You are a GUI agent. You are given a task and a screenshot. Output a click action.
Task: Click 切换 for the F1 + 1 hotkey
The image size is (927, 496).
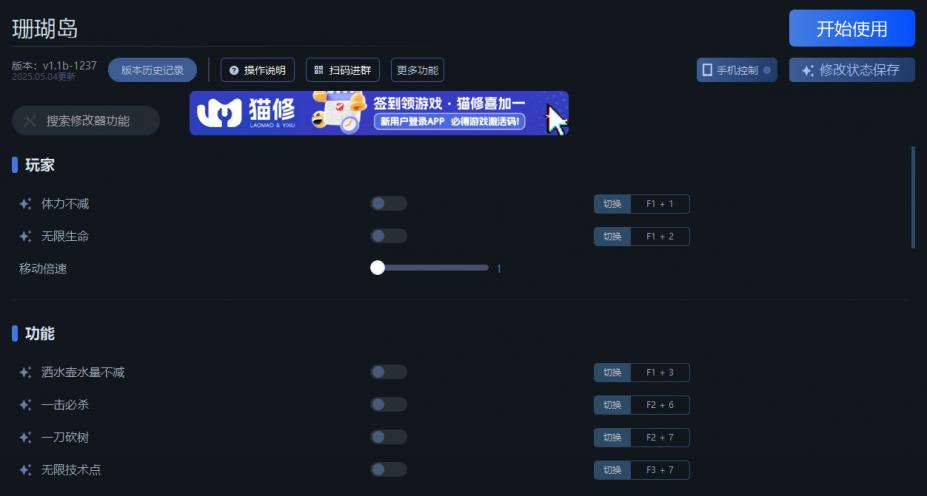point(612,204)
